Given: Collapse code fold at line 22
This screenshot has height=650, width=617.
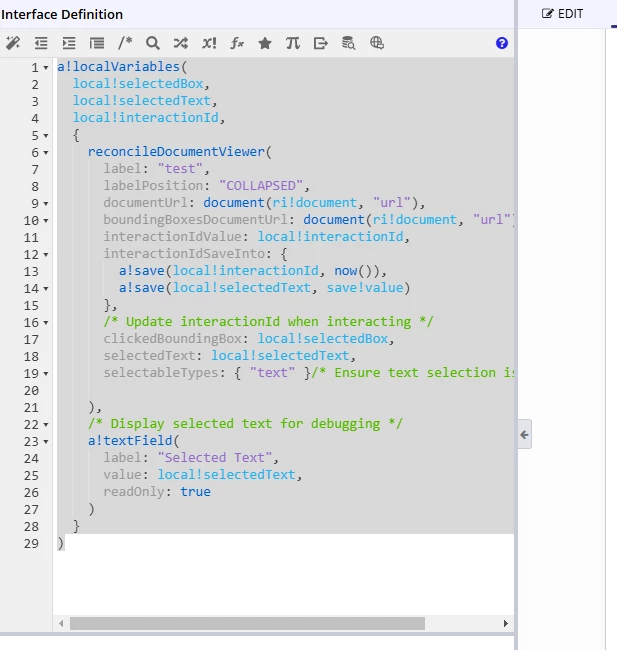Looking at the screenshot, I should [x=46, y=424].
